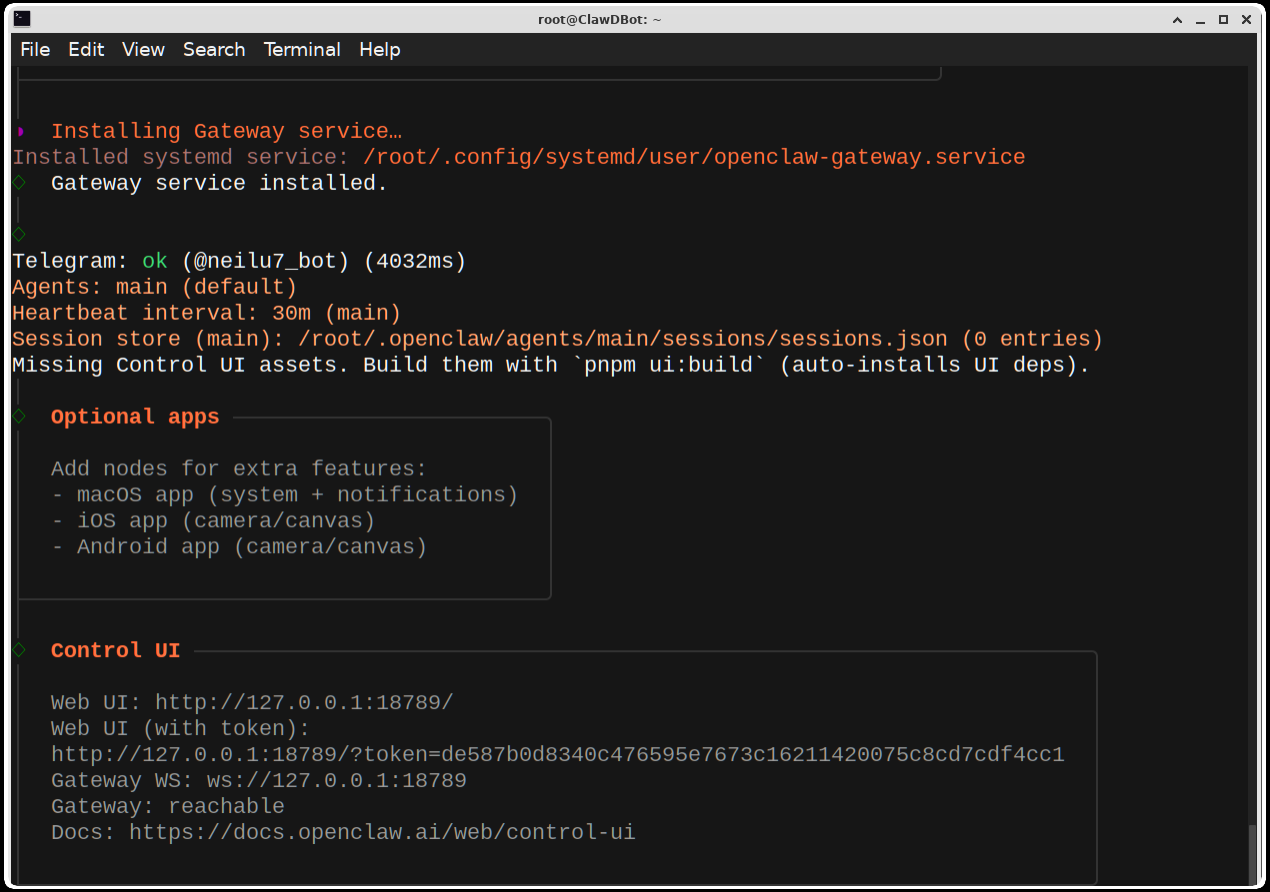Click the window title 'root@ClawDBot: ~'
Screen dimensions: 1270x892
[599, 19]
